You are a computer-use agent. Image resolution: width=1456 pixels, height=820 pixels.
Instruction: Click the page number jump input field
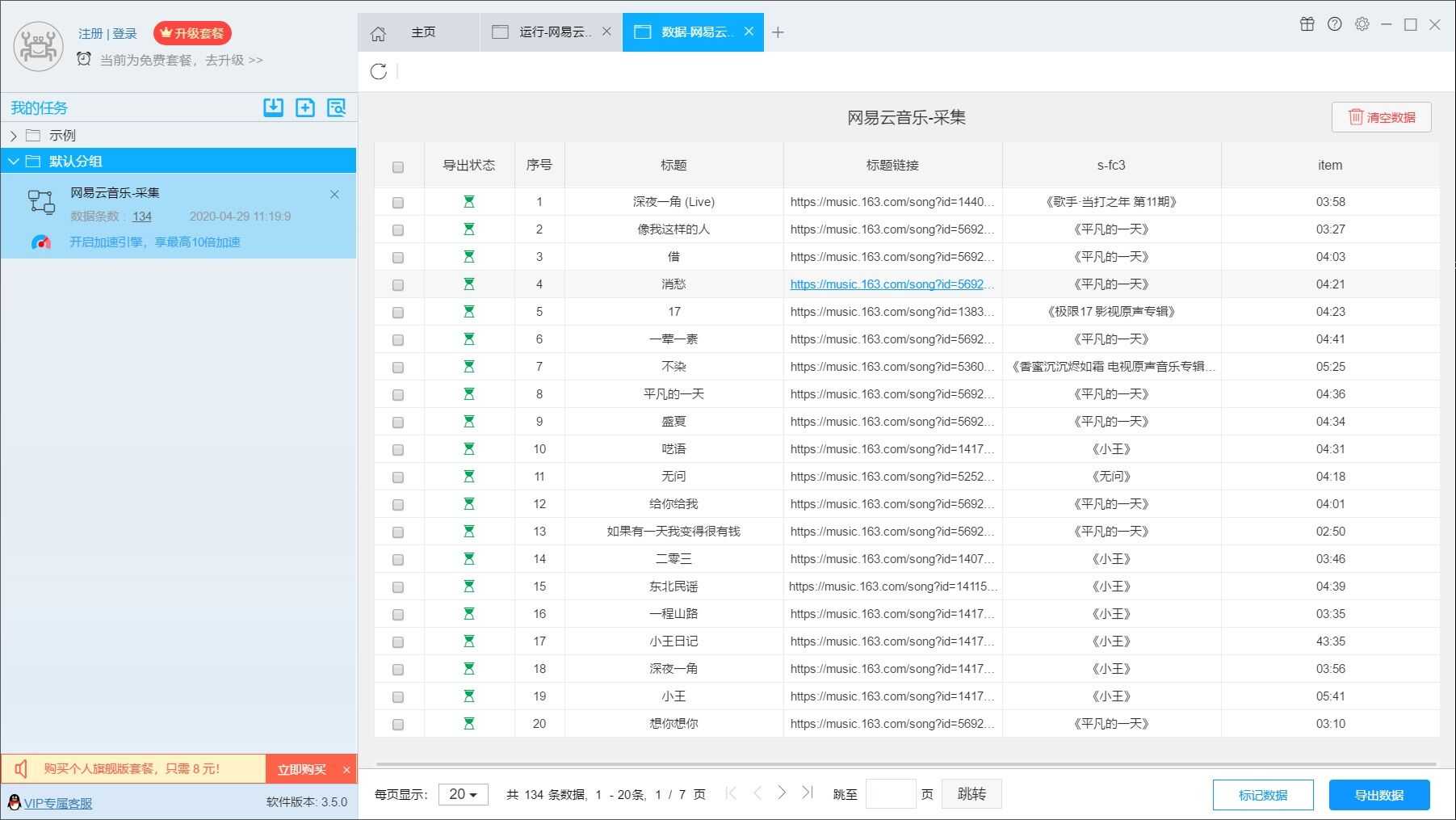(891, 794)
